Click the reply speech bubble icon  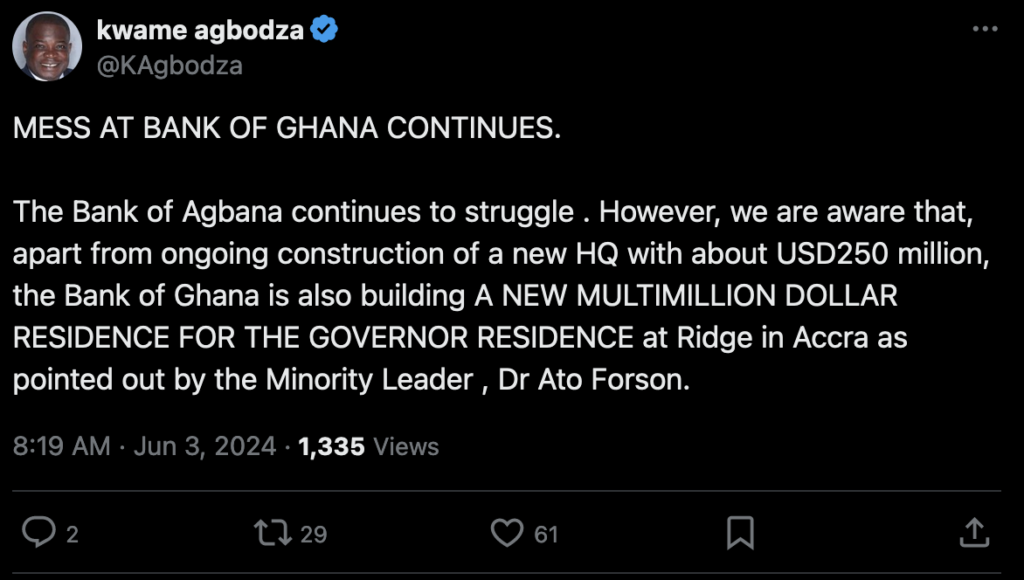point(38,532)
